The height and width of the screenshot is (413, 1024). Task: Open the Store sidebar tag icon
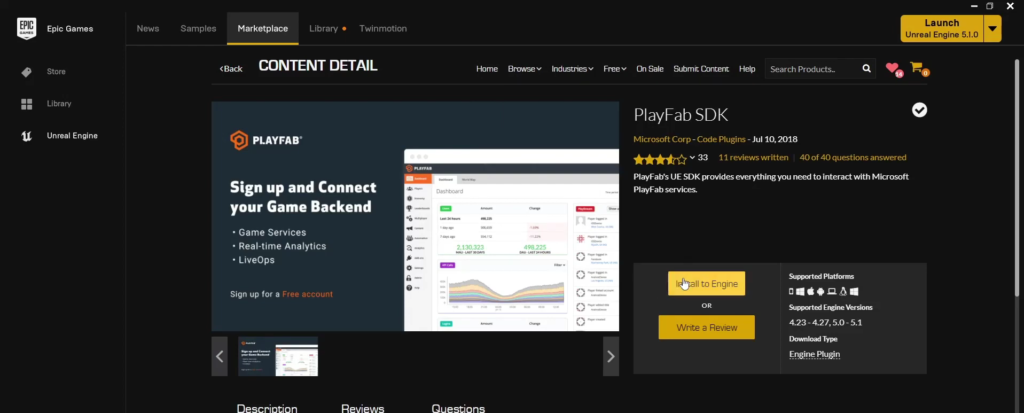[26, 72]
